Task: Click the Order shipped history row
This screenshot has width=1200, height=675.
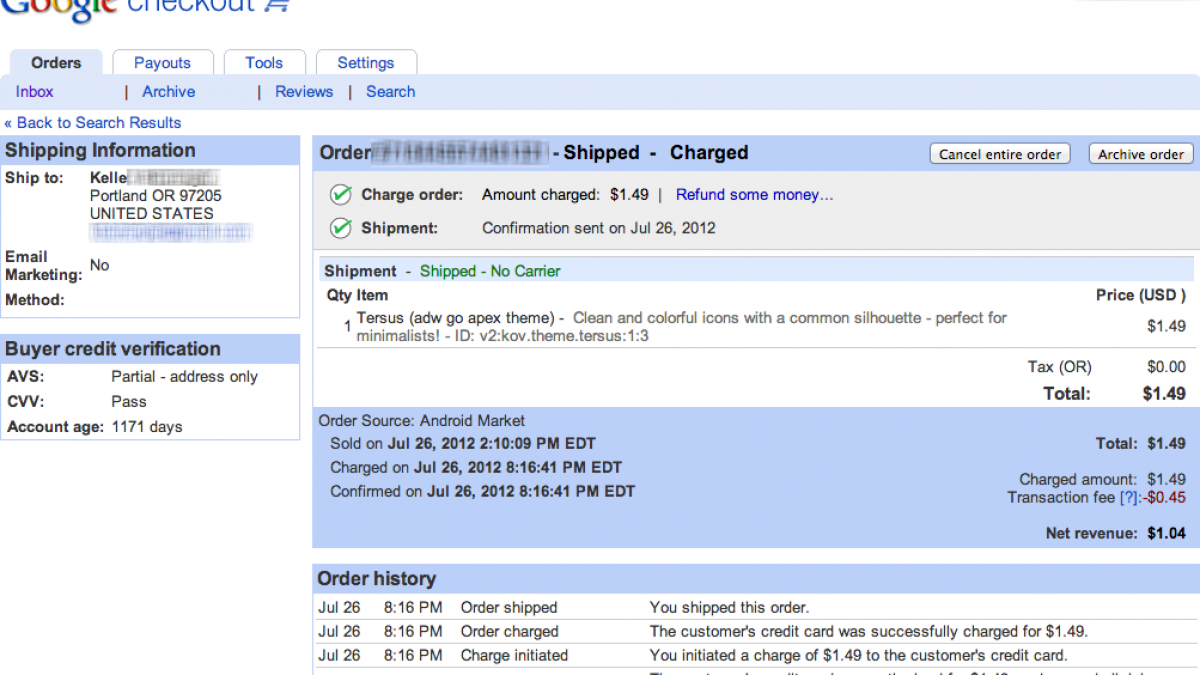Action: click(x=509, y=608)
